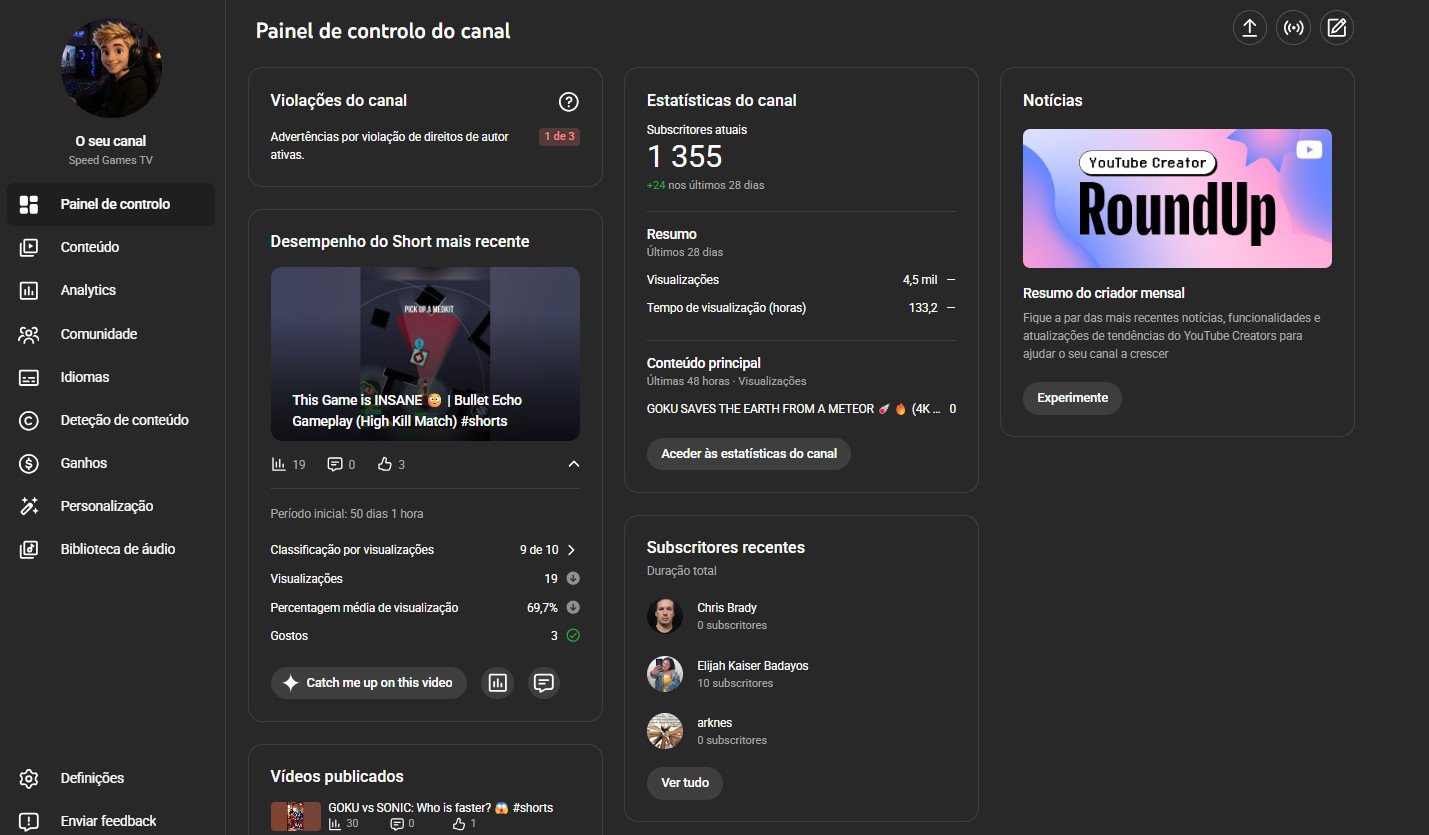Open GOKU SAVES THE EARTH top content link
Screen dimensions: 1429x835
791,409
